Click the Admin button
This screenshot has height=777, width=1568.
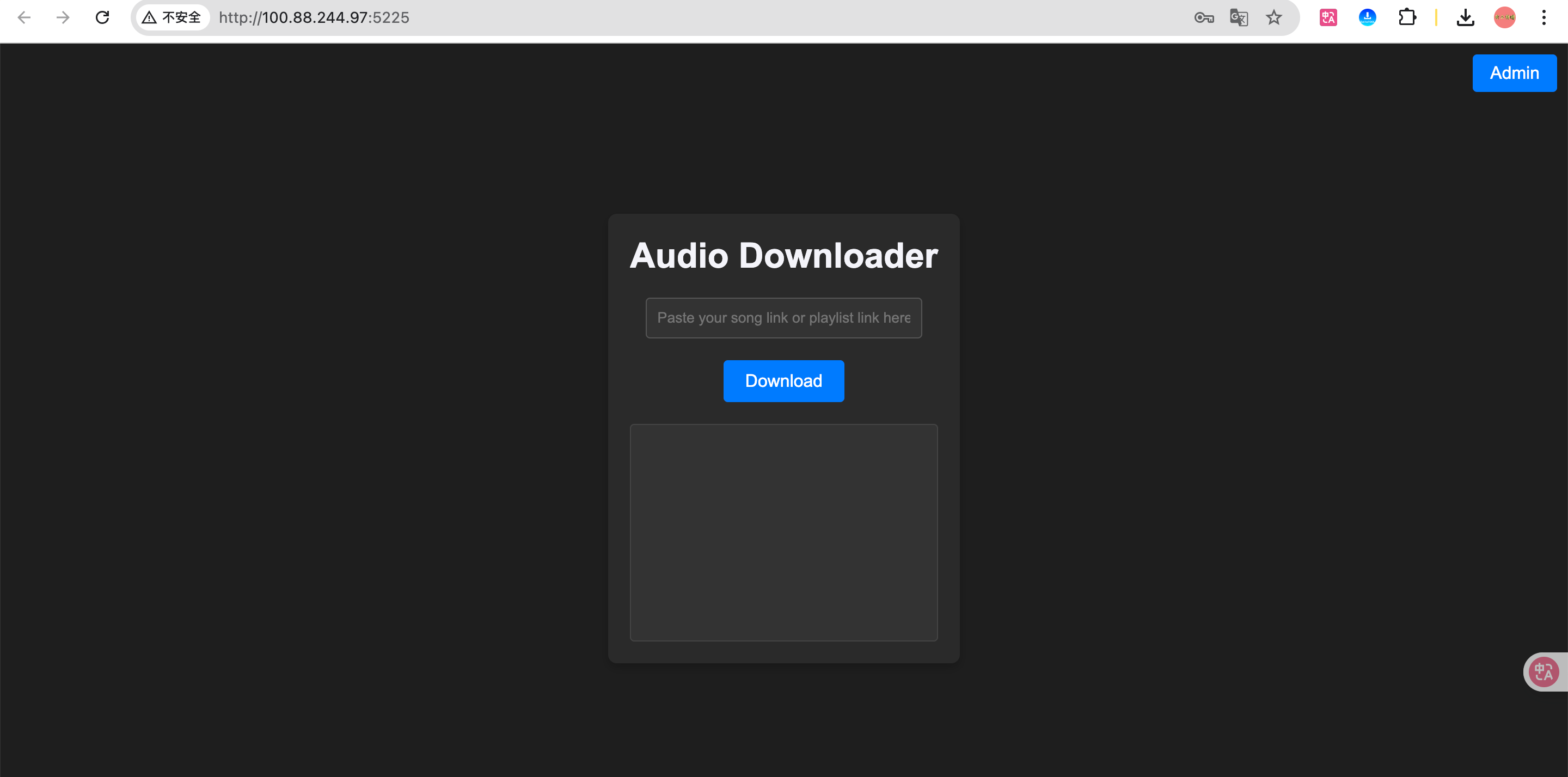tap(1514, 73)
